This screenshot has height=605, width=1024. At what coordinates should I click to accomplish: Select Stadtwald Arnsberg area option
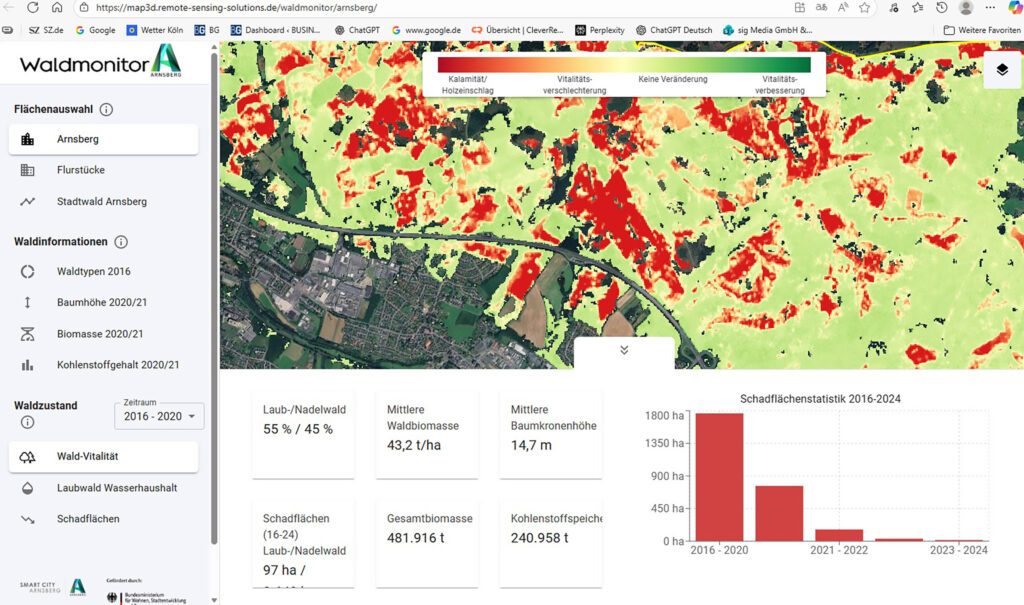click(x=101, y=202)
